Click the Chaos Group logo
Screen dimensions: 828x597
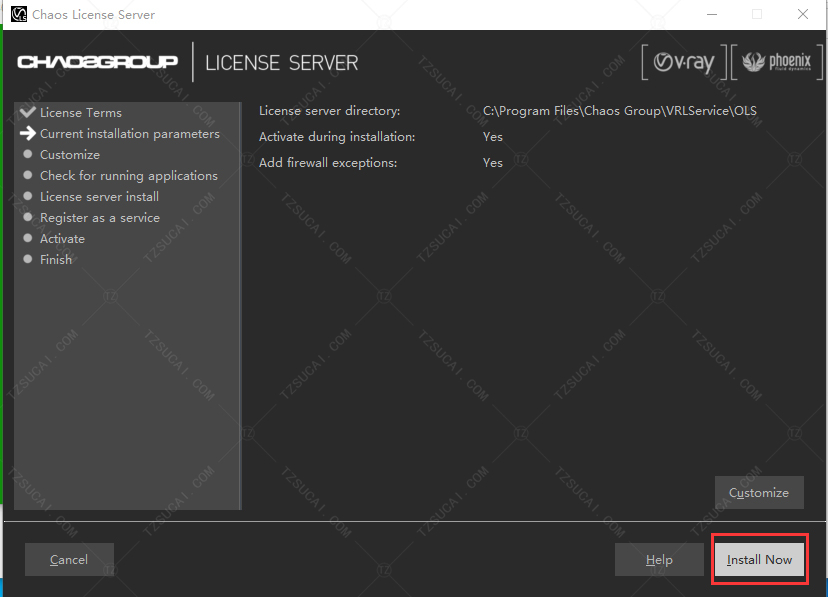[98, 62]
